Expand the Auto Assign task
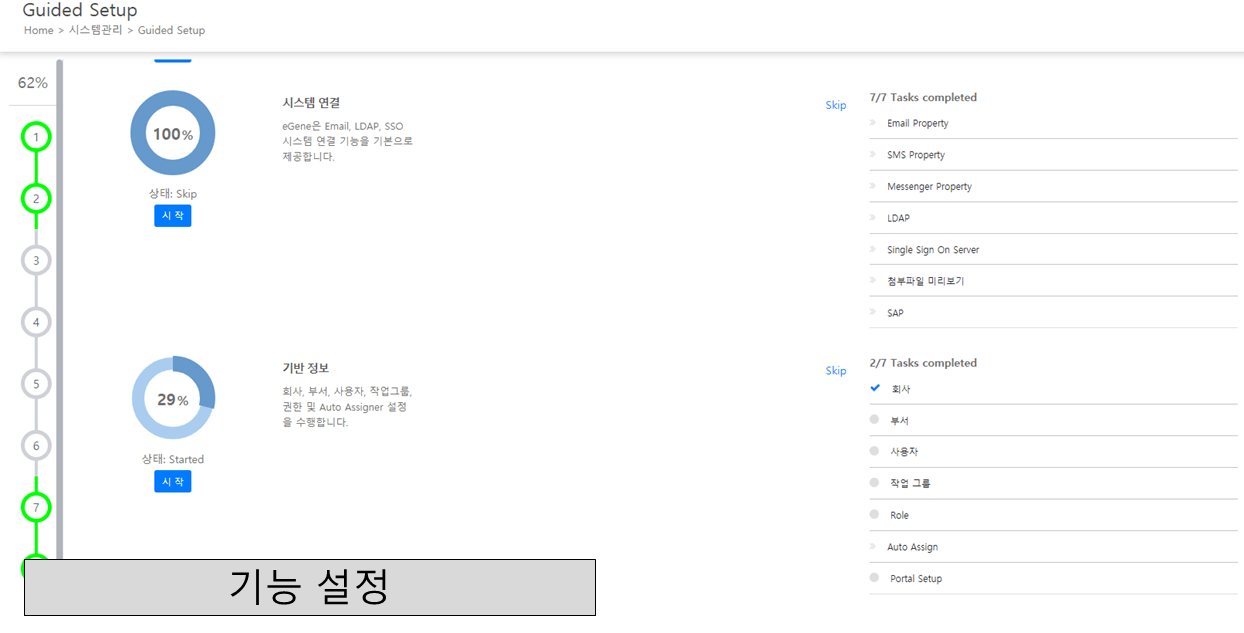The width and height of the screenshot is (1244, 633). click(912, 547)
